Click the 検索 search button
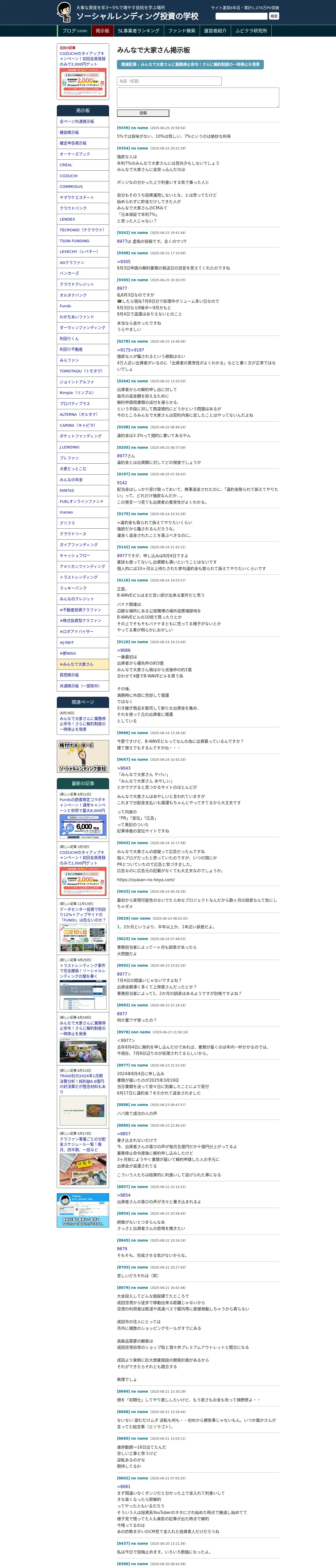This screenshot has height=1568, width=336. coord(274,16)
